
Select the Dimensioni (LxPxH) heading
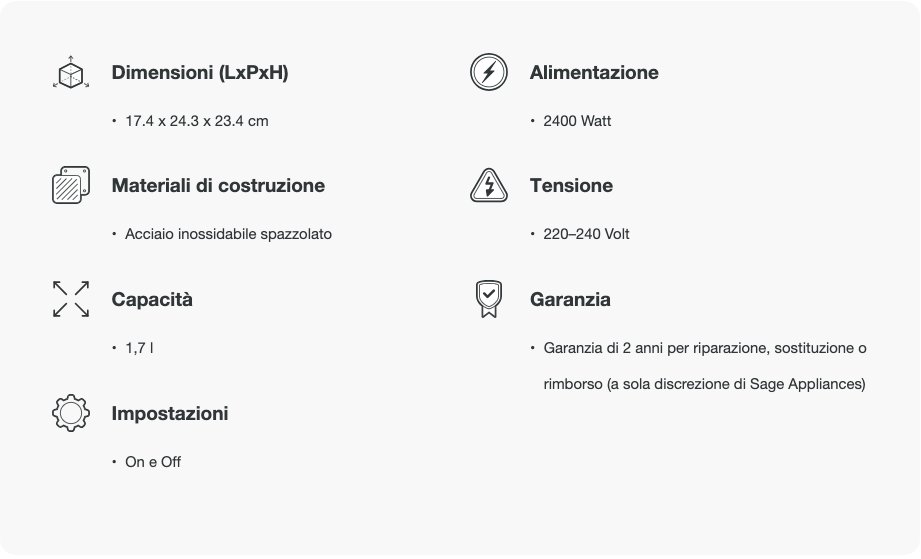pyautogui.click(x=200, y=72)
